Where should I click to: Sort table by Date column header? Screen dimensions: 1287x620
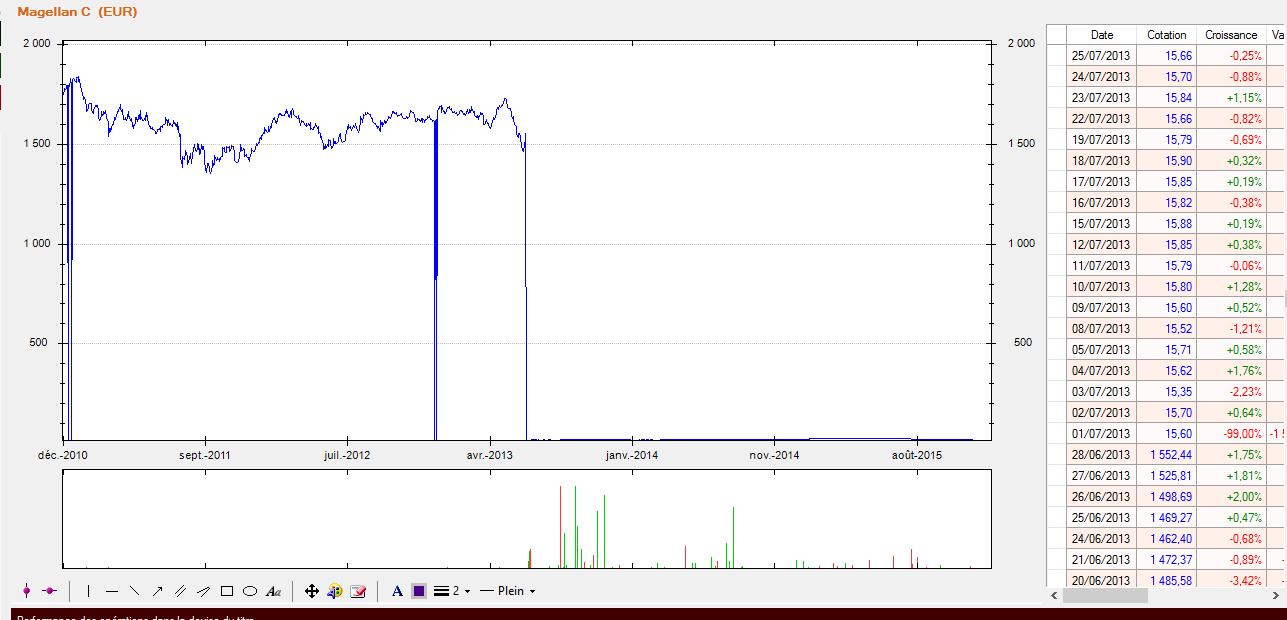[x=1101, y=35]
